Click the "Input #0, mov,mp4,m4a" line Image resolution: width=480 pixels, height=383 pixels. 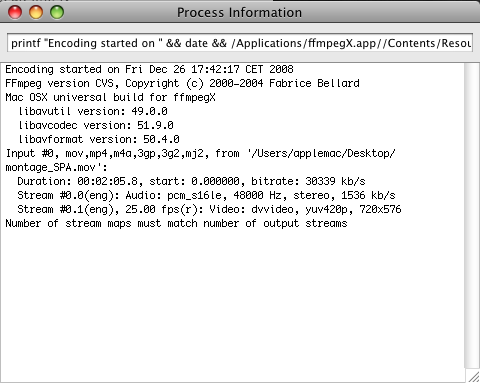[200, 153]
